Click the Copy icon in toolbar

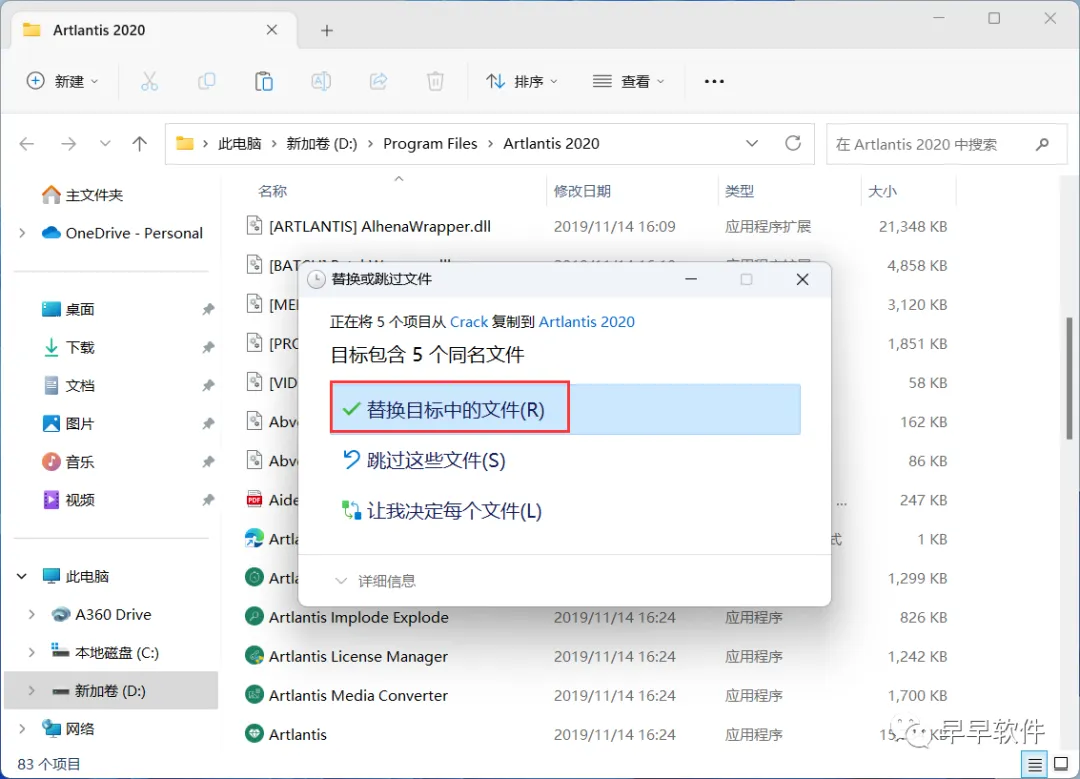tap(207, 81)
